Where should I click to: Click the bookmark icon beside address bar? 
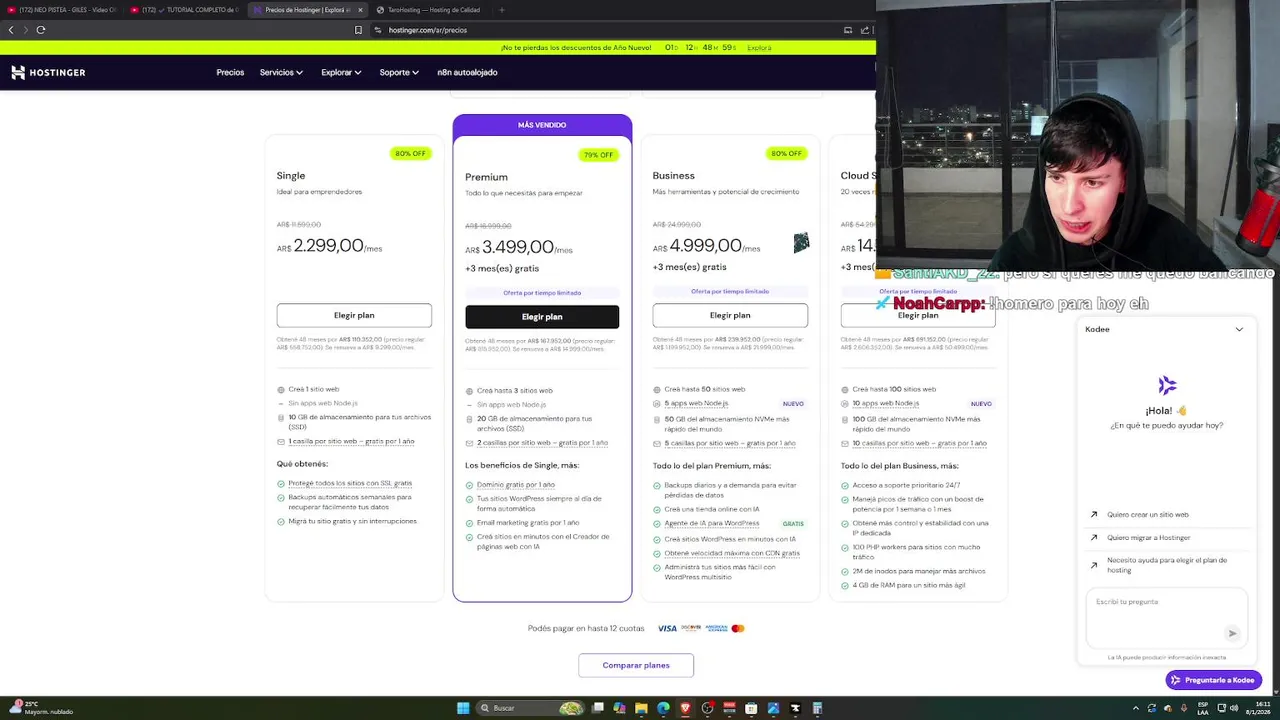[358, 30]
